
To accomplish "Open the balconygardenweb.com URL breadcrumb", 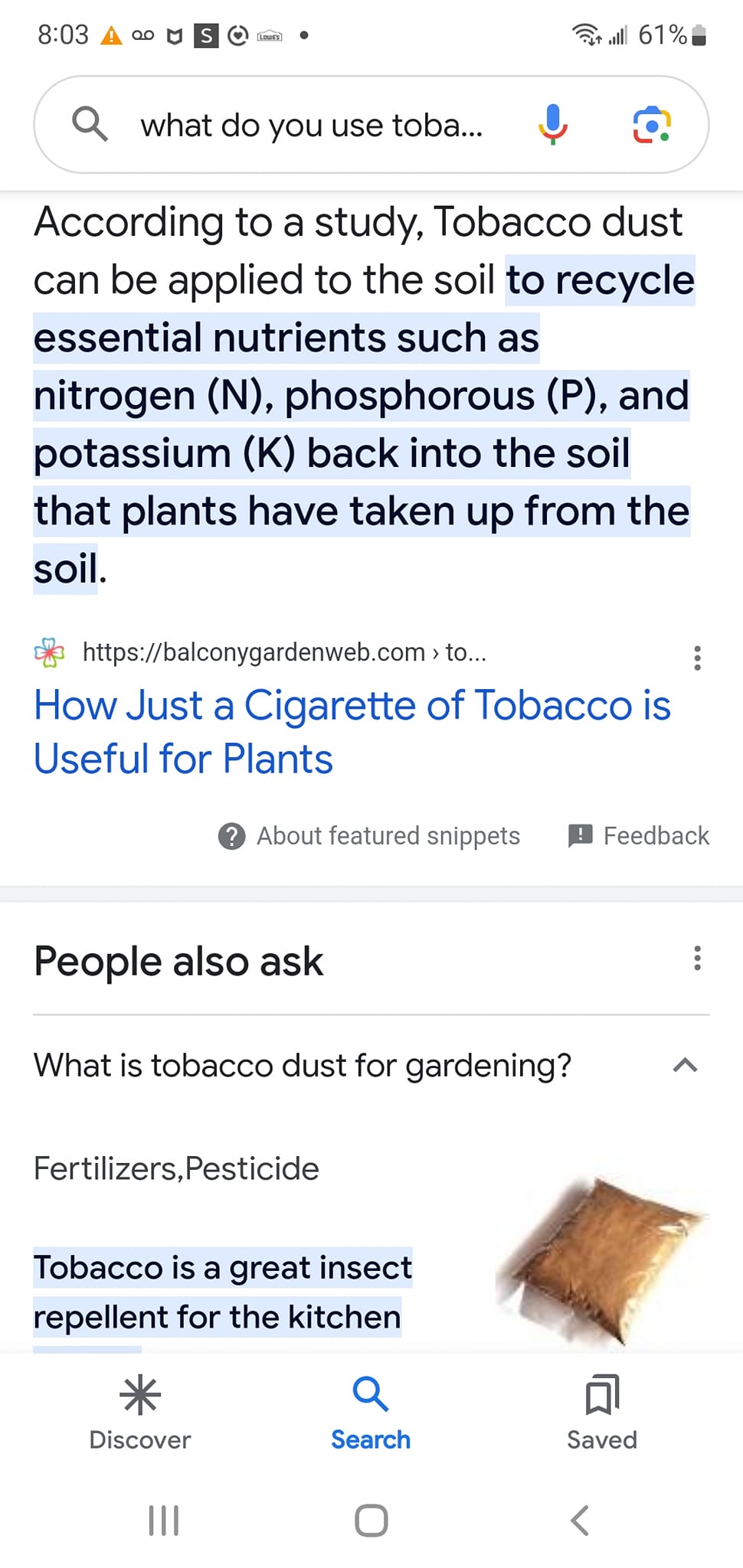I will tap(284, 652).
